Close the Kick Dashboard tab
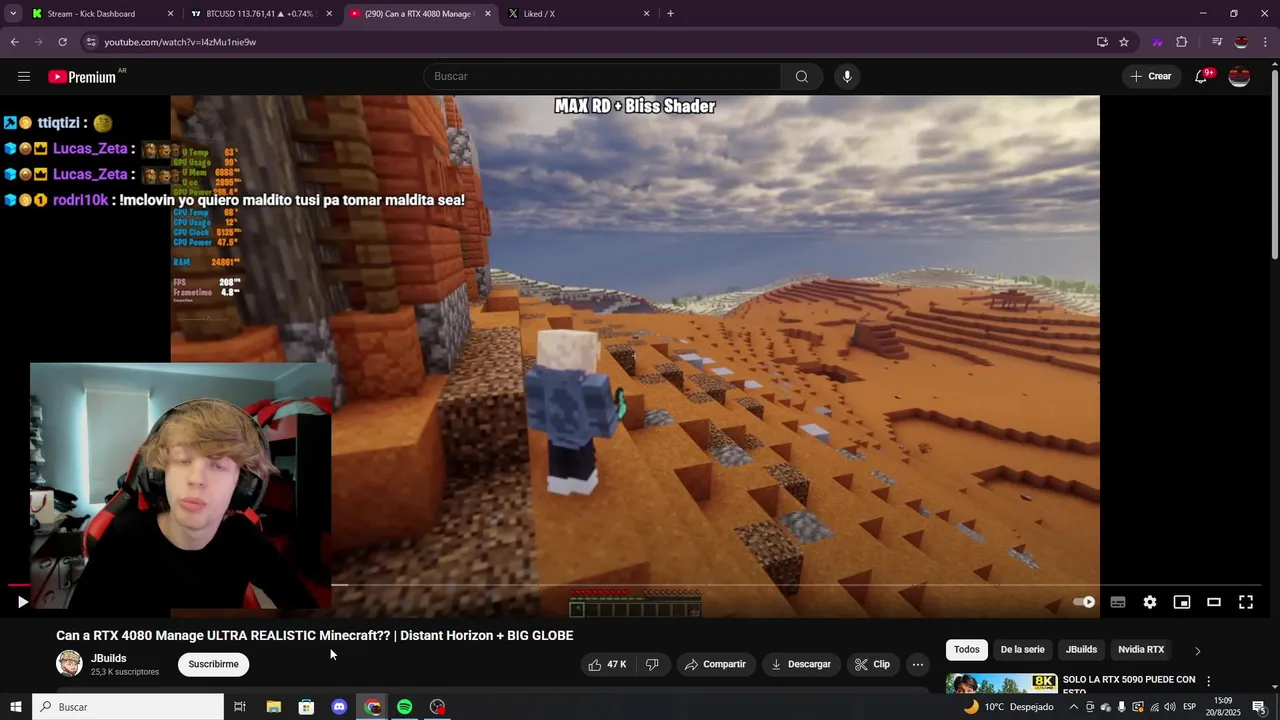 click(170, 14)
